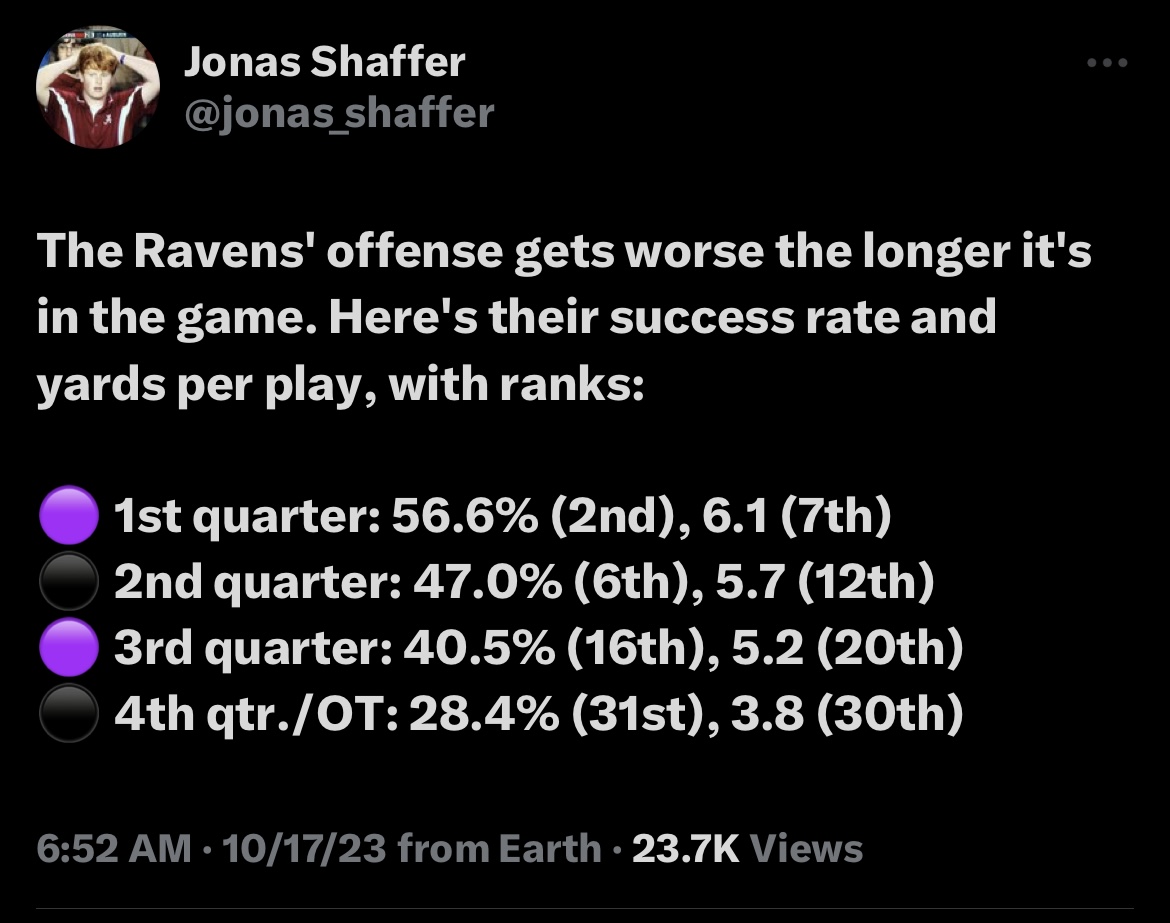Viewport: 1170px width, 923px height.
Task: Click the 3rd quarter stat line text
Action: click(538, 648)
